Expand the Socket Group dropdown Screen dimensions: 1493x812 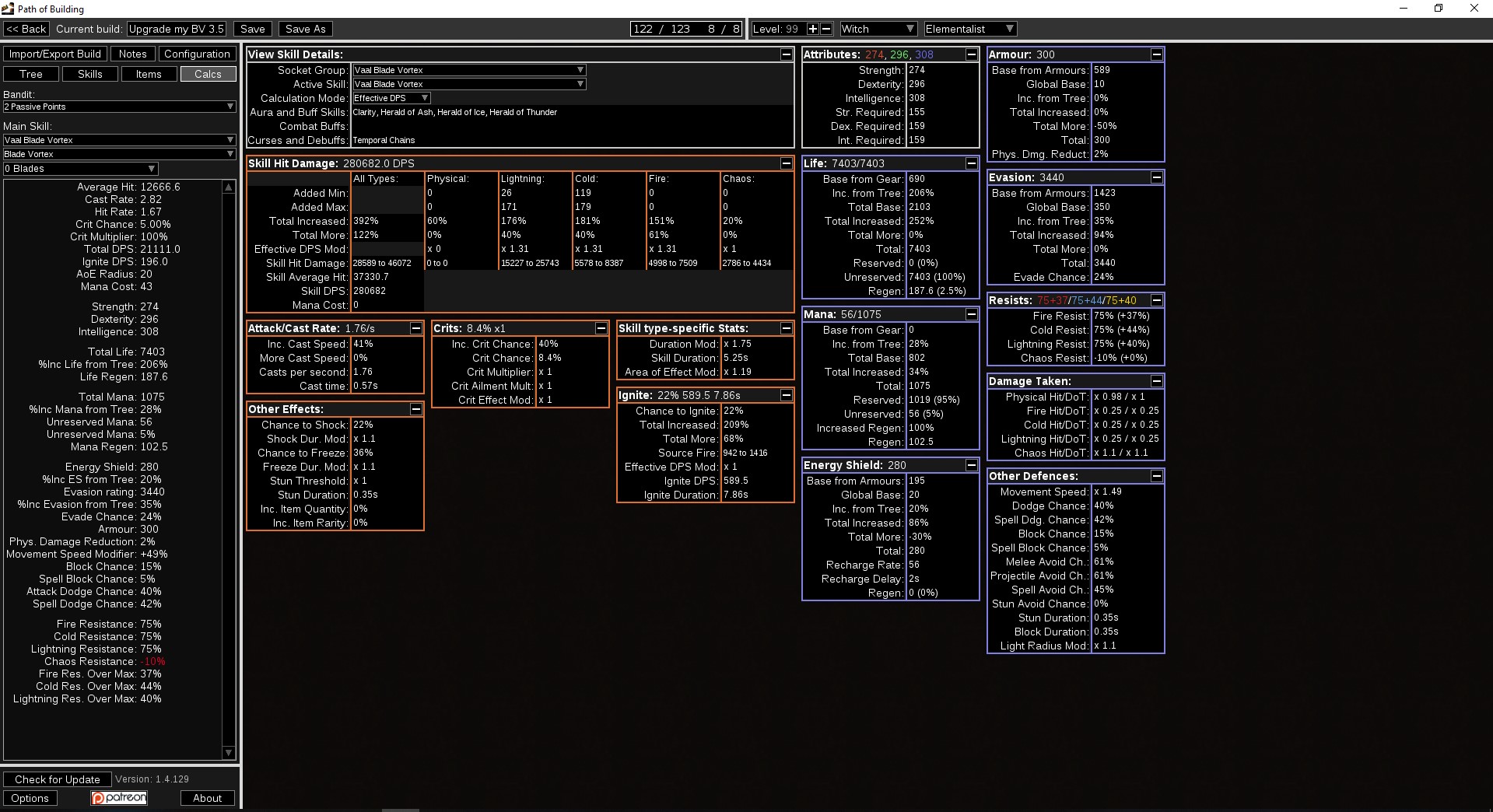point(469,70)
